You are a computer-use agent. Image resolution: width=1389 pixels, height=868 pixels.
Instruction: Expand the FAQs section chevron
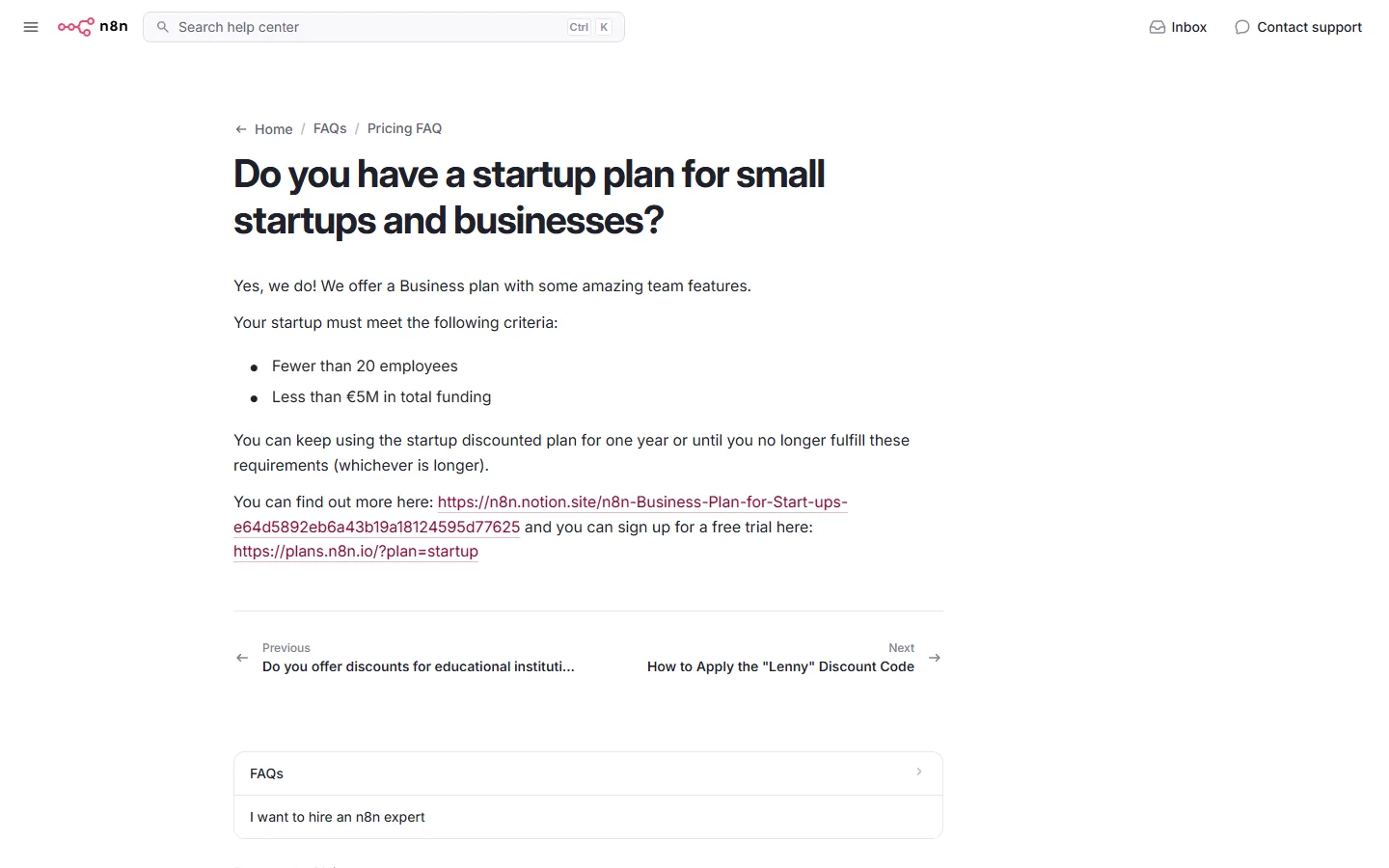[919, 772]
